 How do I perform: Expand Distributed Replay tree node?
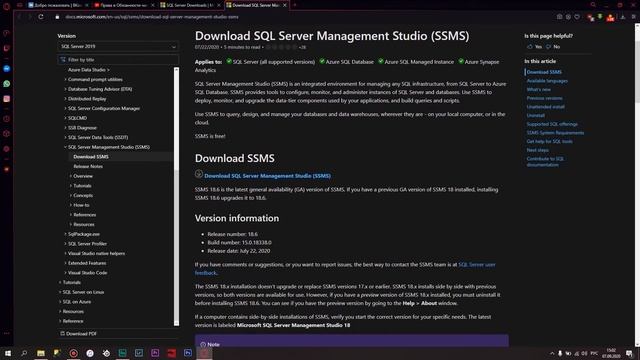tap(65, 99)
